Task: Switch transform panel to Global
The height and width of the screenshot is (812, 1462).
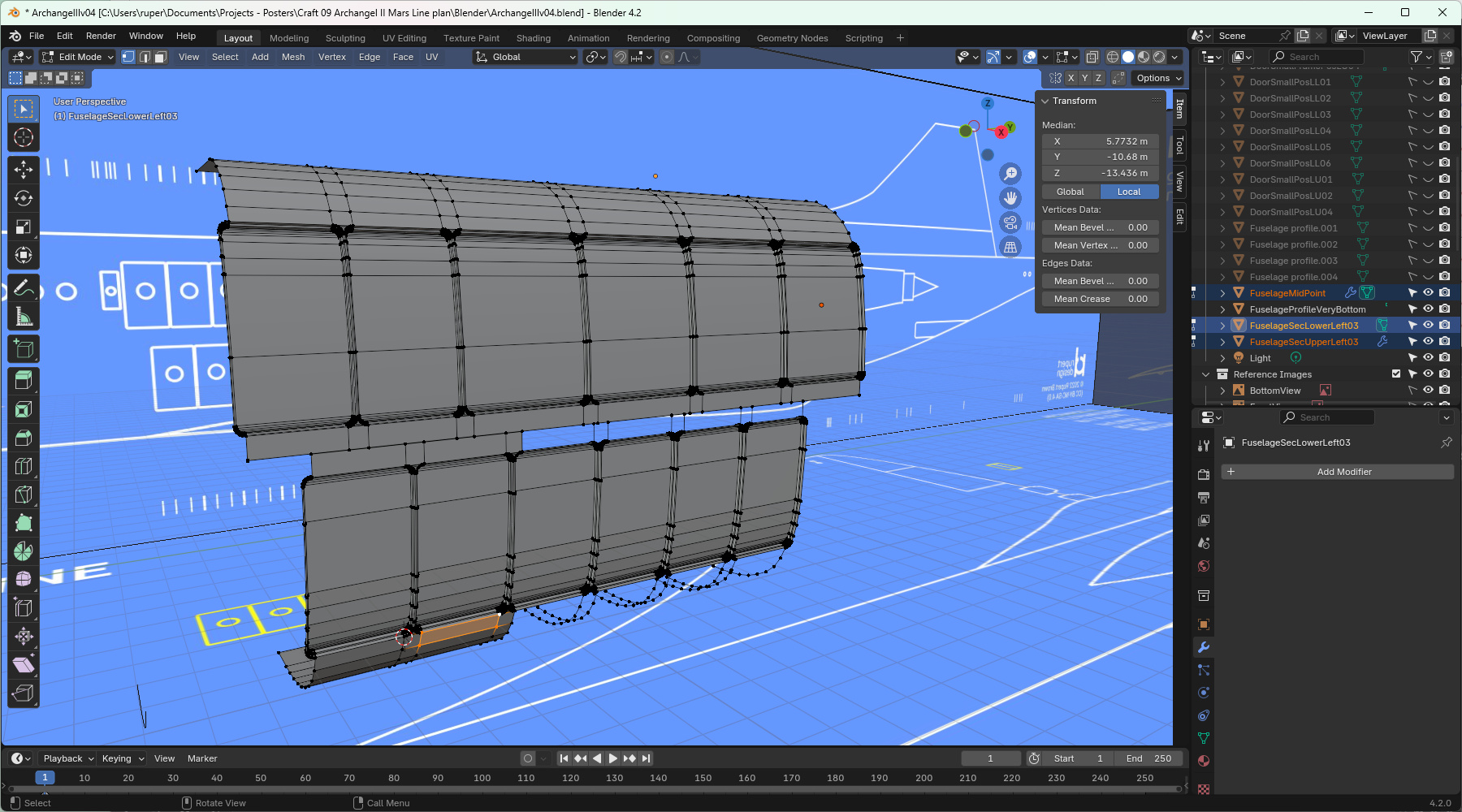Action: pyautogui.click(x=1071, y=192)
